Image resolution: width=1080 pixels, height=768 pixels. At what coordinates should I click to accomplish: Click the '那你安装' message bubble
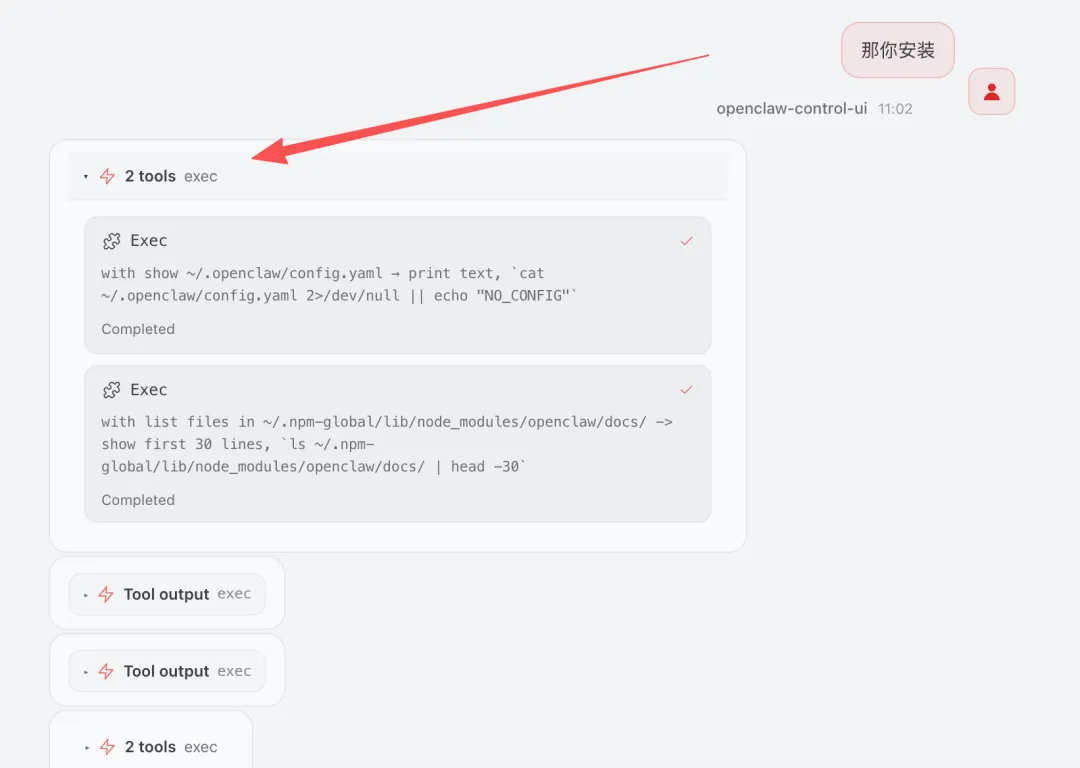[897, 50]
